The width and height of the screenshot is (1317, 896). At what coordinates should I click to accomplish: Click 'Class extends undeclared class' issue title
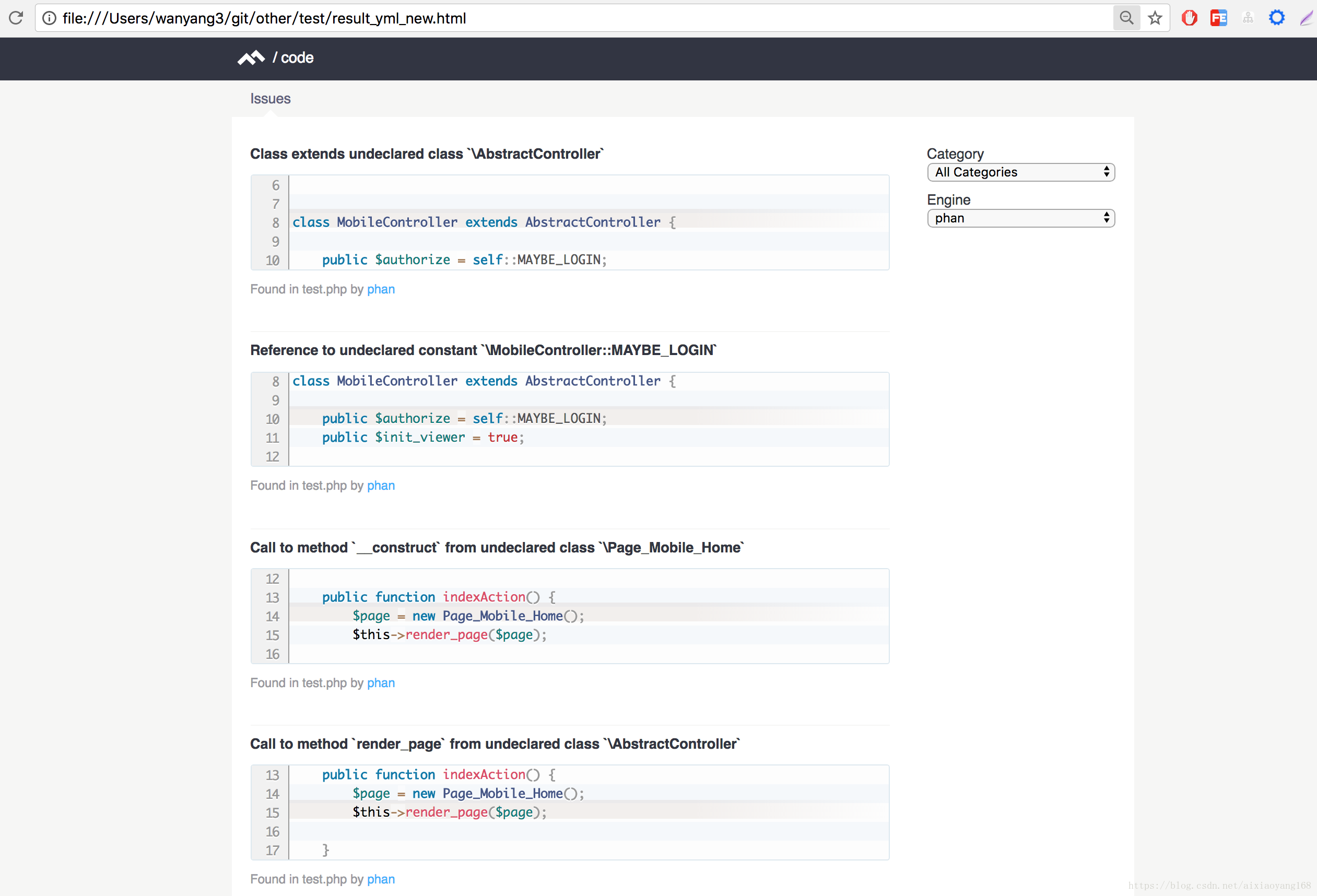click(427, 154)
